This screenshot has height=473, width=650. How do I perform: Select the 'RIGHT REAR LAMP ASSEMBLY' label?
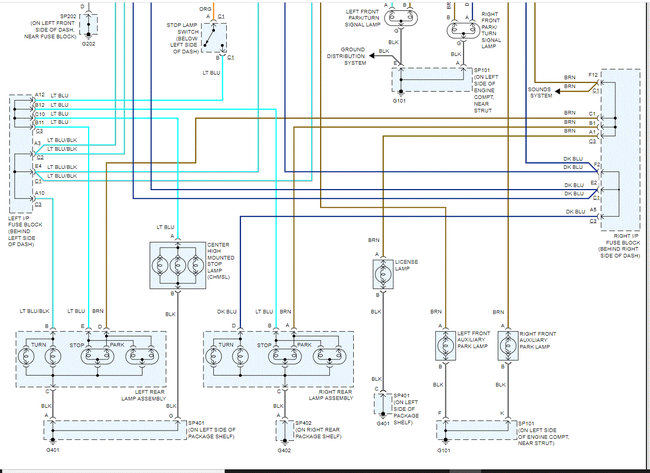tap(331, 395)
